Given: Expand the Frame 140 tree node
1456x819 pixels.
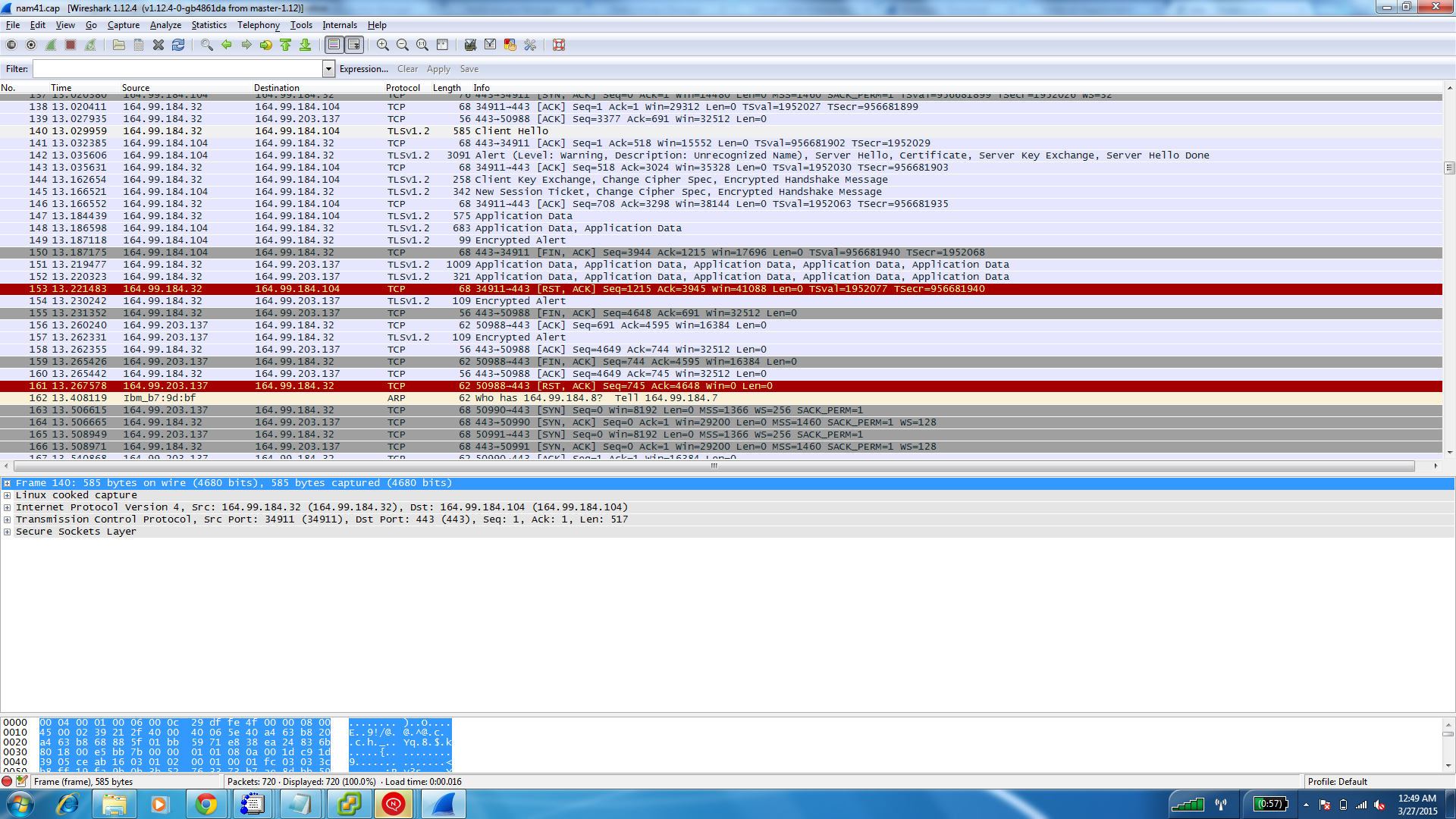Looking at the screenshot, I should (x=7, y=483).
